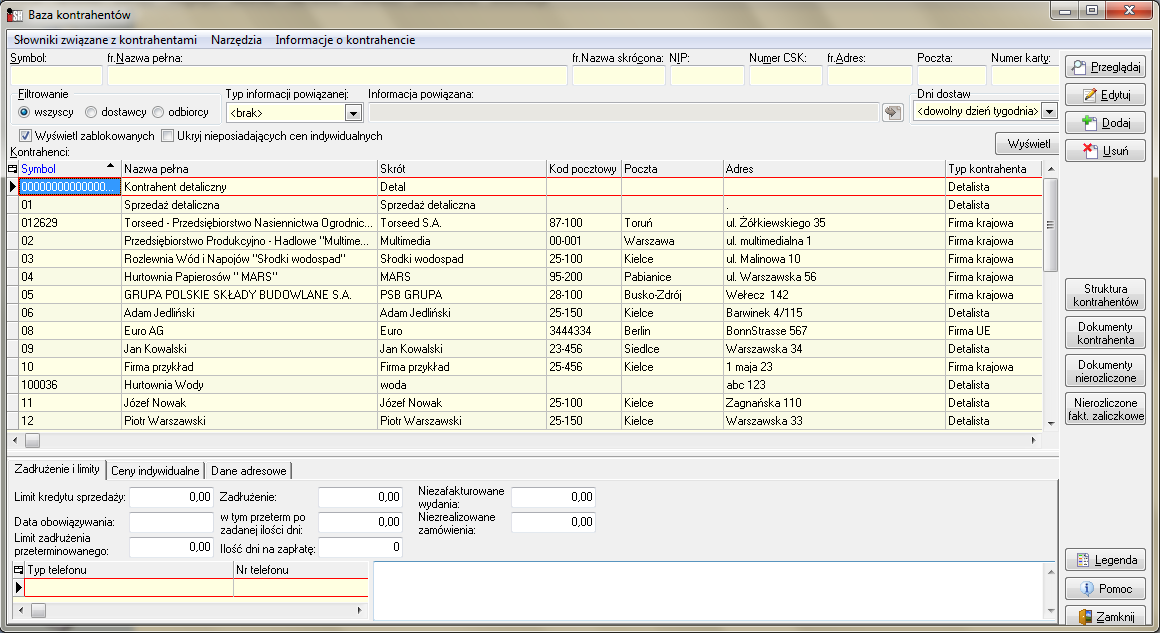Click the notes text area

[x=709, y=591]
